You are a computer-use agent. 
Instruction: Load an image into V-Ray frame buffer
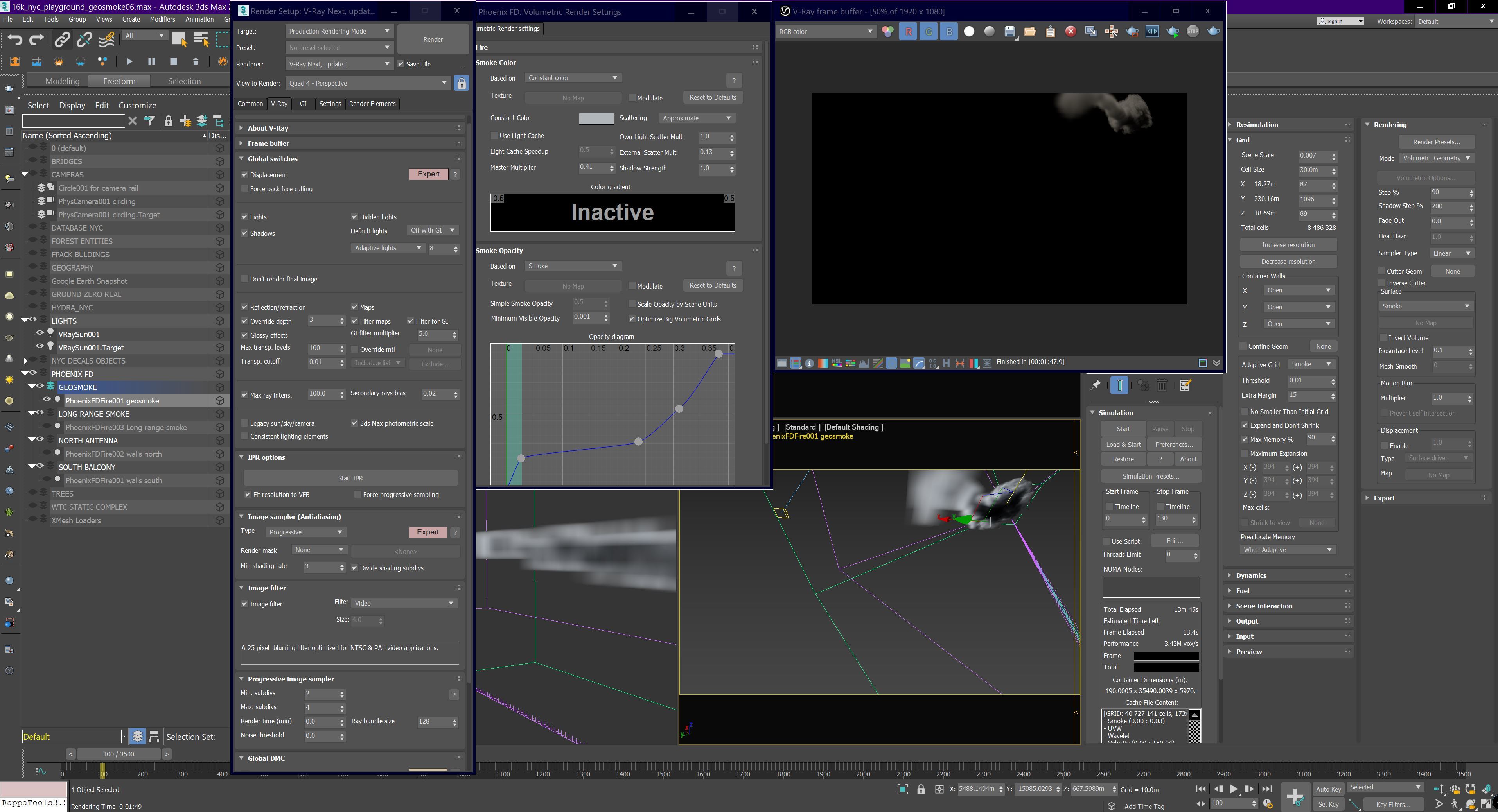click(1030, 31)
